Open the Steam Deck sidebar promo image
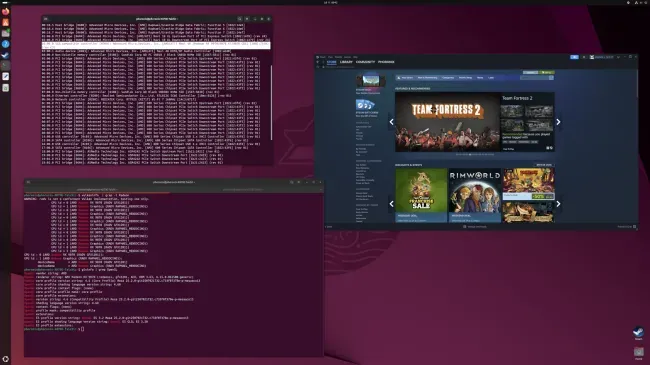650x365 pixels. click(x=371, y=80)
